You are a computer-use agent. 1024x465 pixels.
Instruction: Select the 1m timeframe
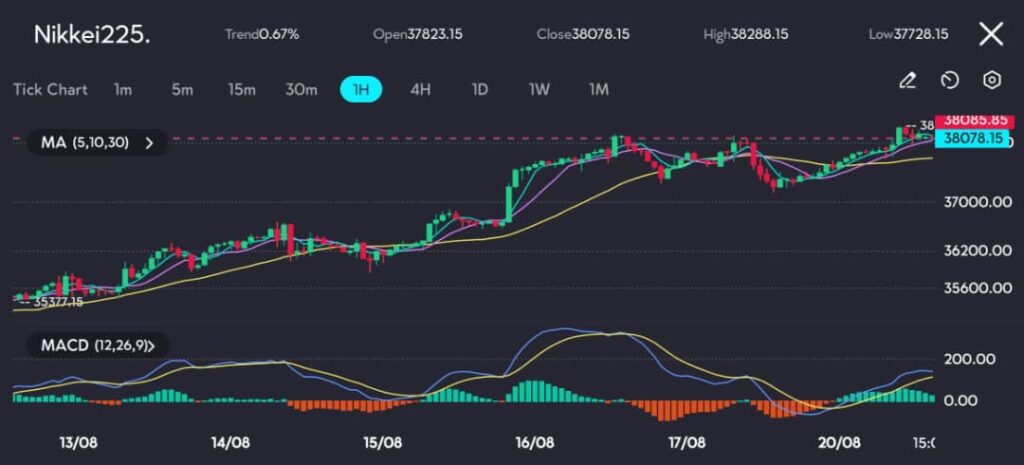click(x=123, y=89)
